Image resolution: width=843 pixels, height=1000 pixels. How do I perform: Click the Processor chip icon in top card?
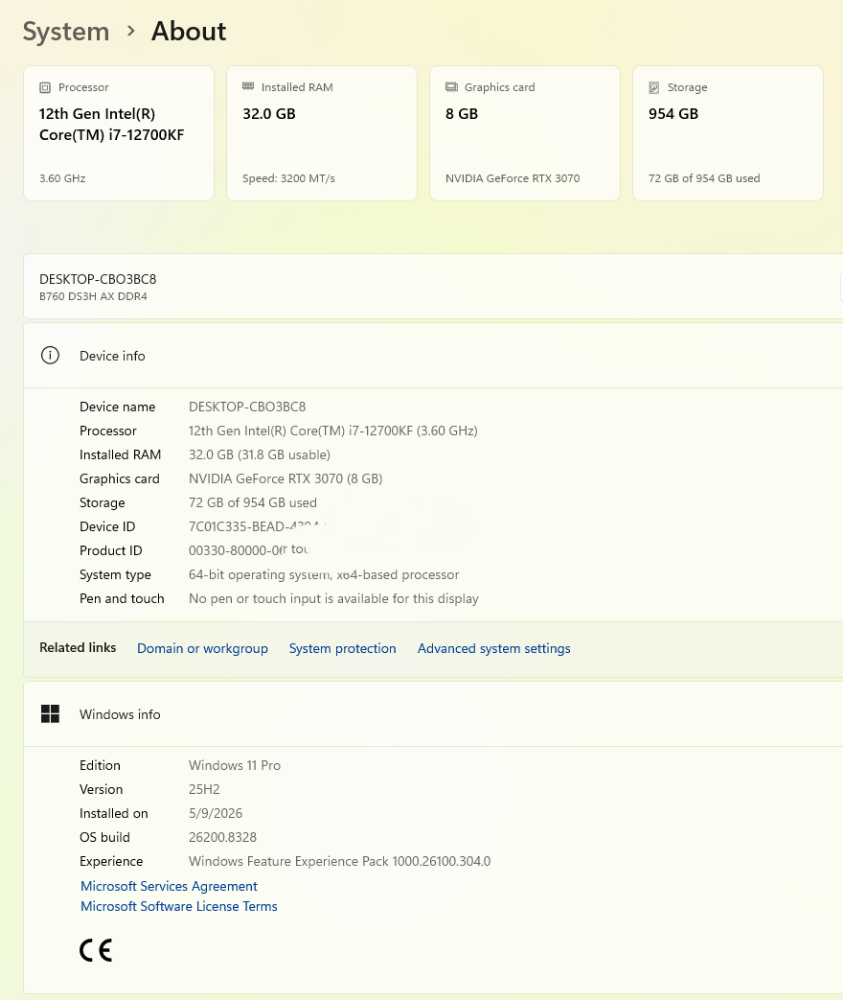pyautogui.click(x=45, y=87)
